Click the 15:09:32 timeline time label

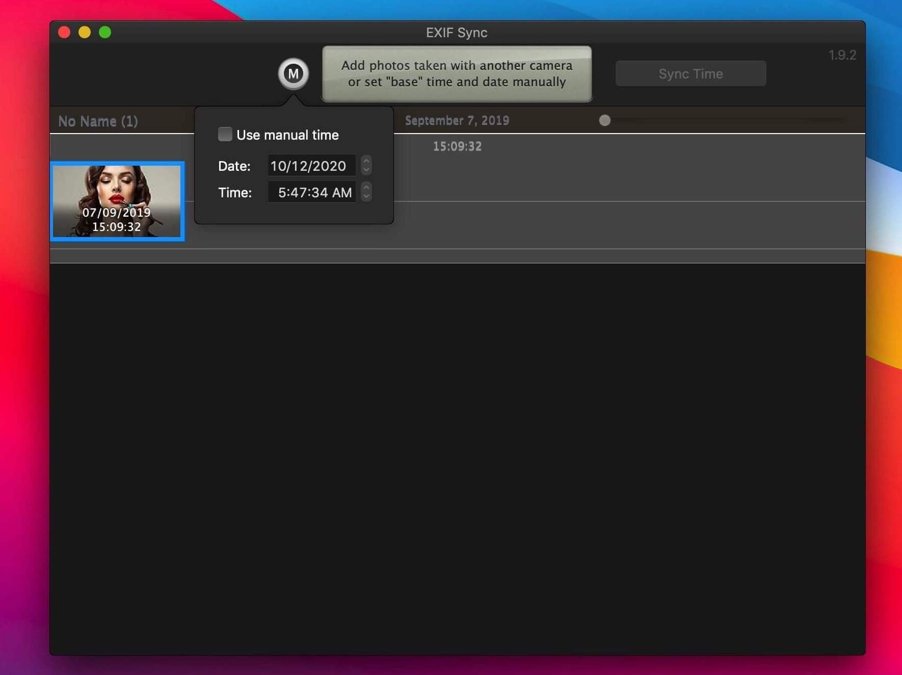coord(457,146)
